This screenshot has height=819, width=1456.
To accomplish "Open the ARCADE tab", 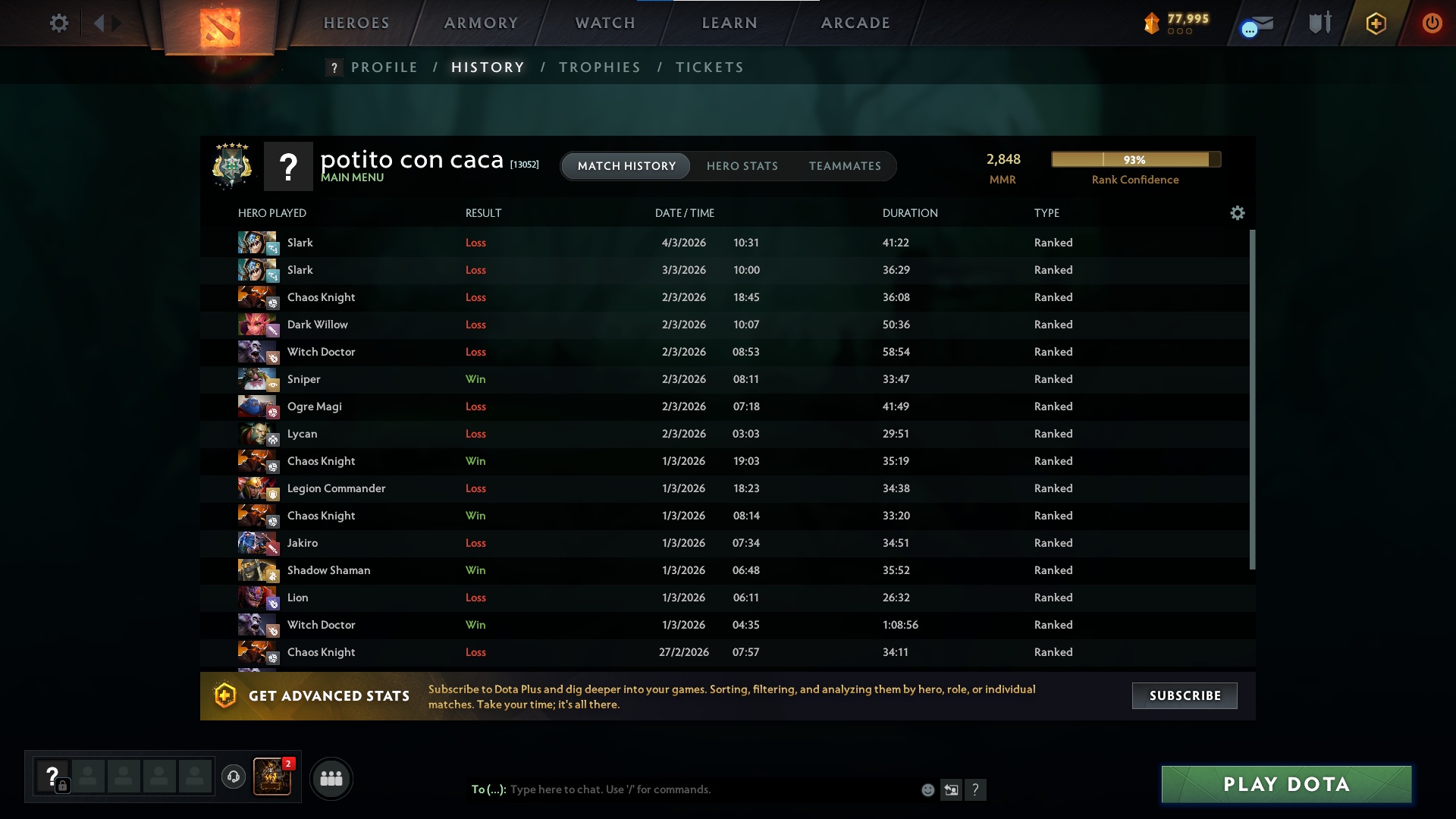I will (855, 24).
